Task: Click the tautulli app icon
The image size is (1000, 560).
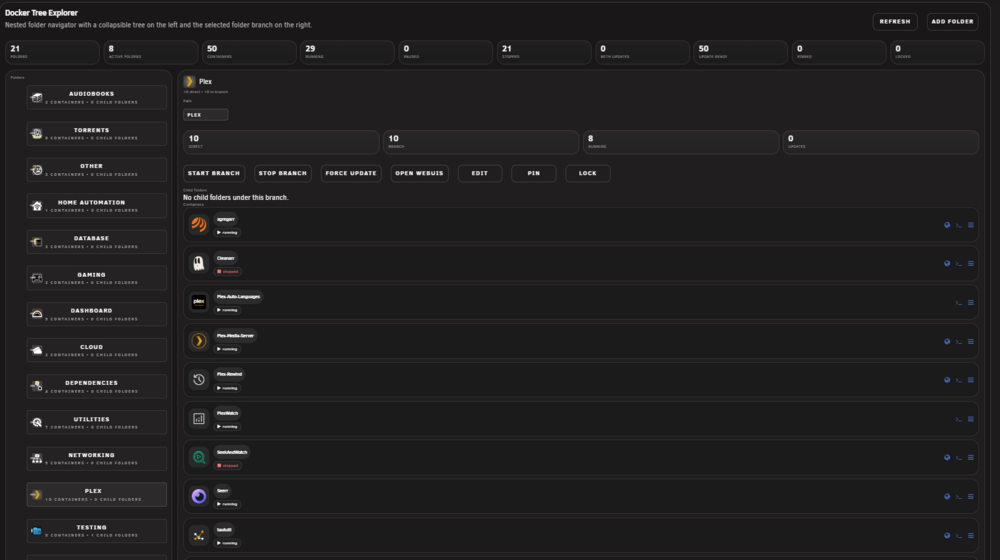Action: pyautogui.click(x=199, y=535)
